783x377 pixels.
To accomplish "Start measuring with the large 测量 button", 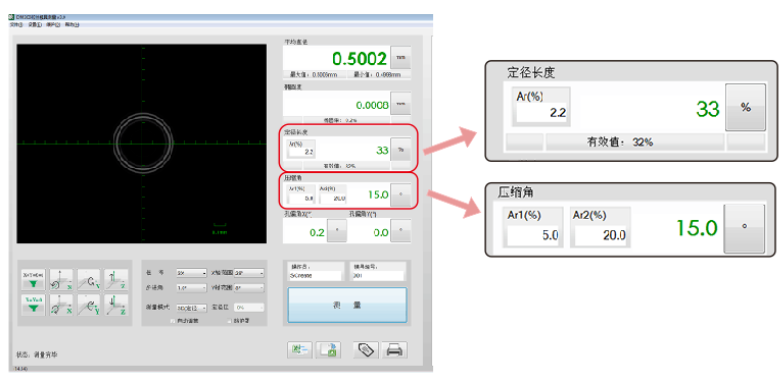I will (348, 305).
